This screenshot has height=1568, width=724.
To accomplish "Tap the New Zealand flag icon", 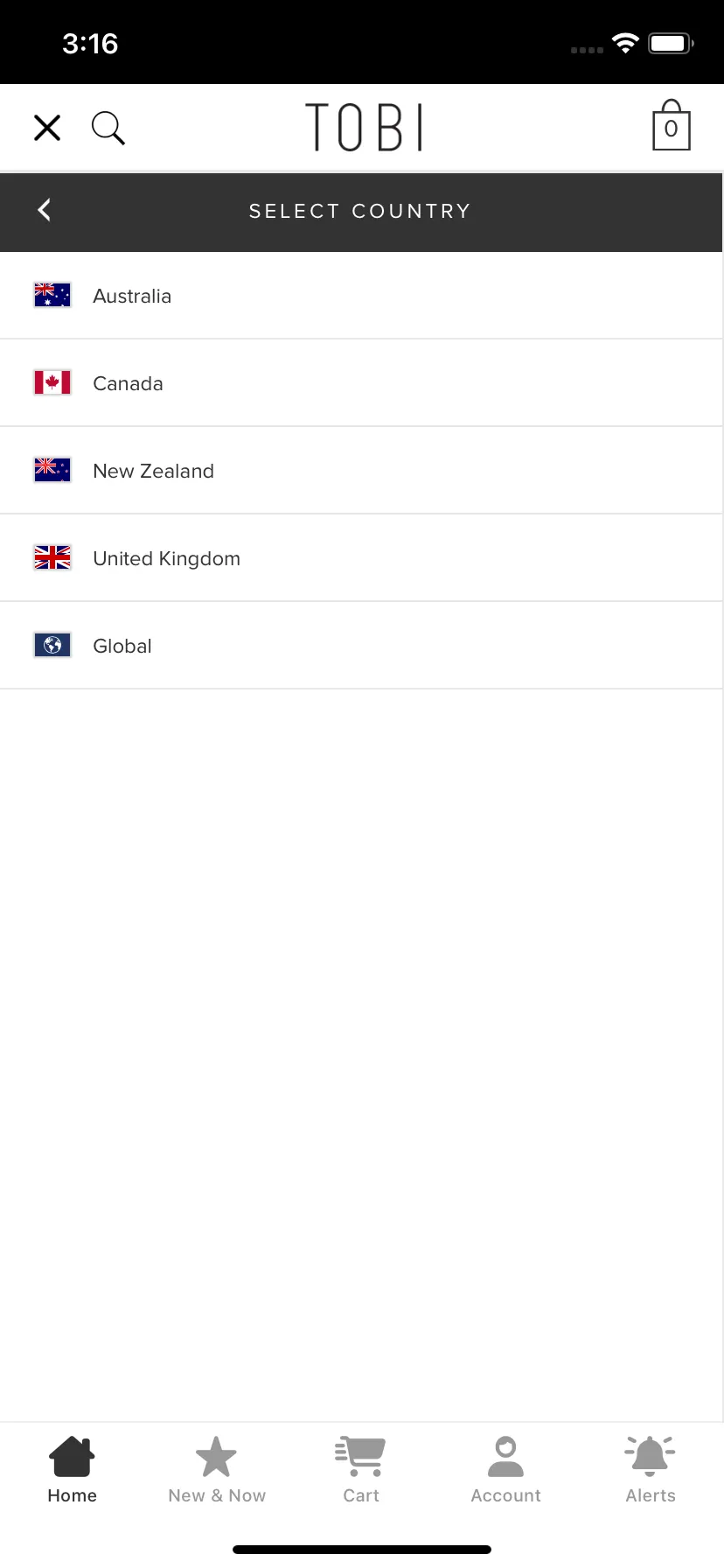I will click(52, 470).
